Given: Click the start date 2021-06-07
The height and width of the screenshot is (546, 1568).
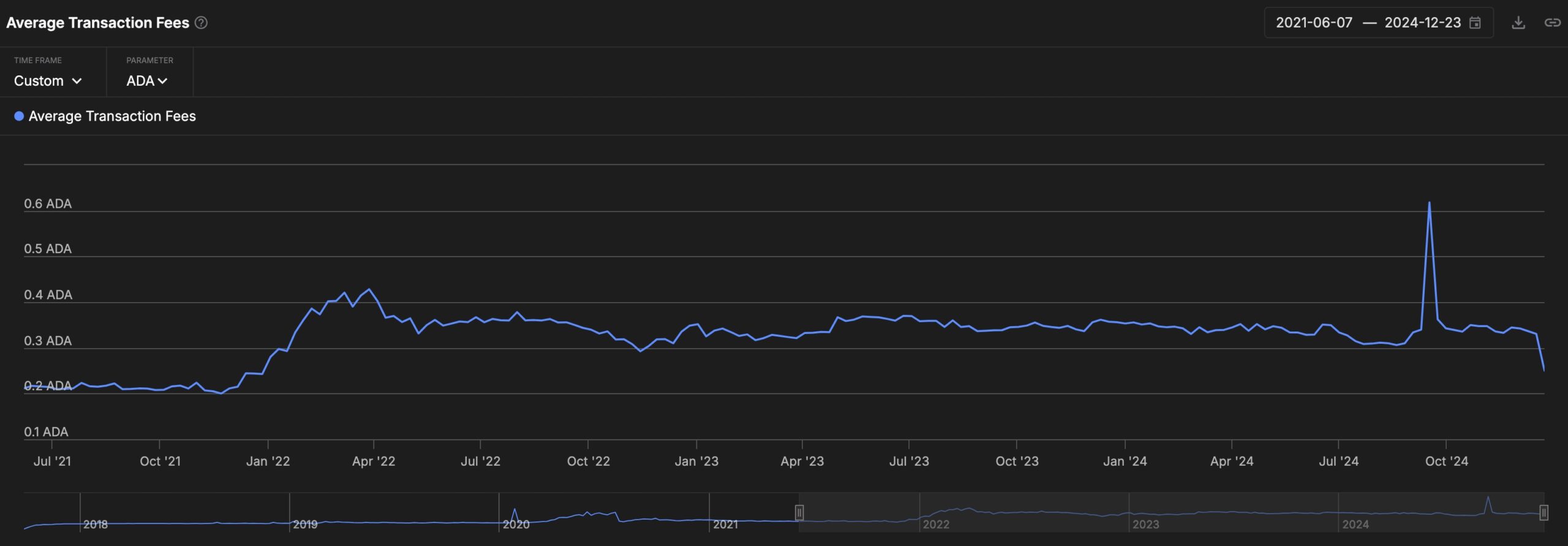Looking at the screenshot, I should 1314,23.
